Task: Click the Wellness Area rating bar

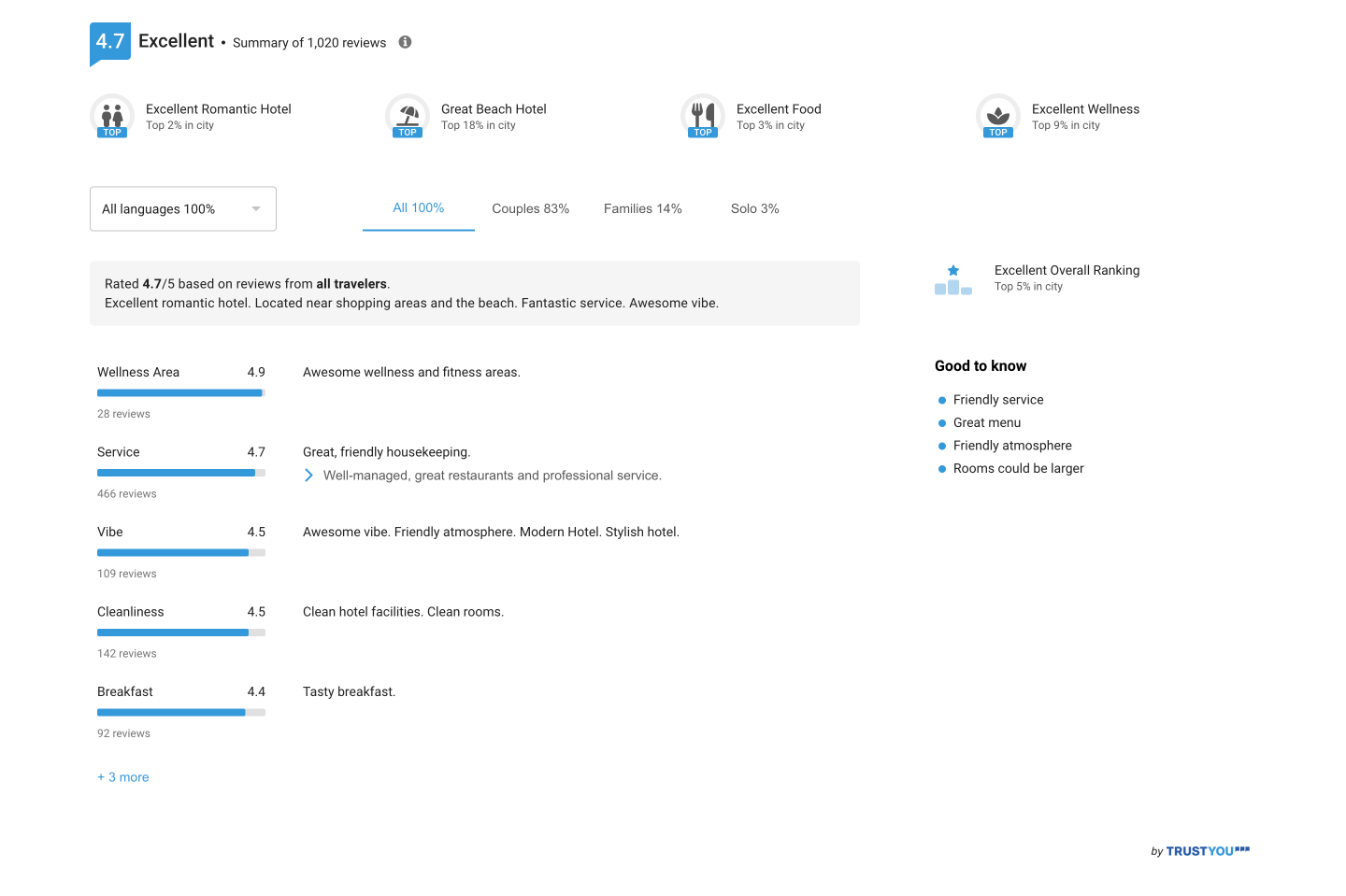Action: click(180, 393)
